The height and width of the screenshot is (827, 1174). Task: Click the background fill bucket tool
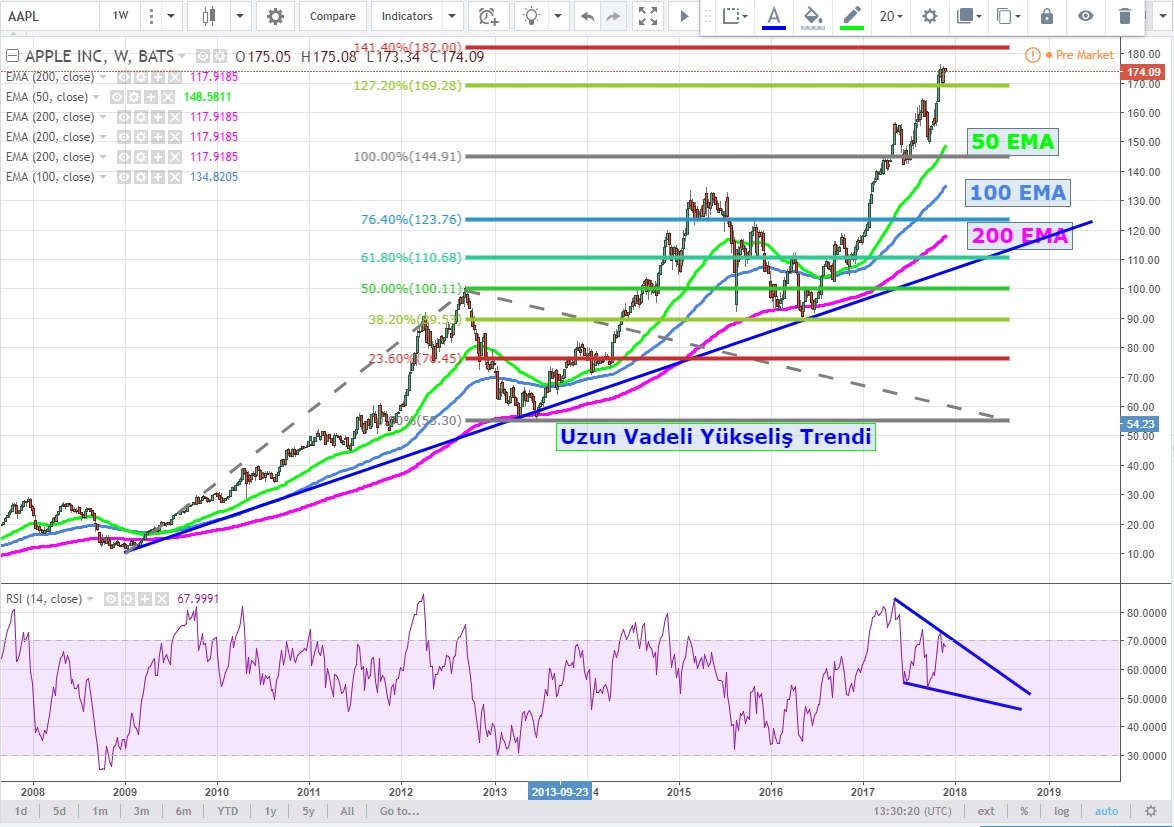pos(813,16)
